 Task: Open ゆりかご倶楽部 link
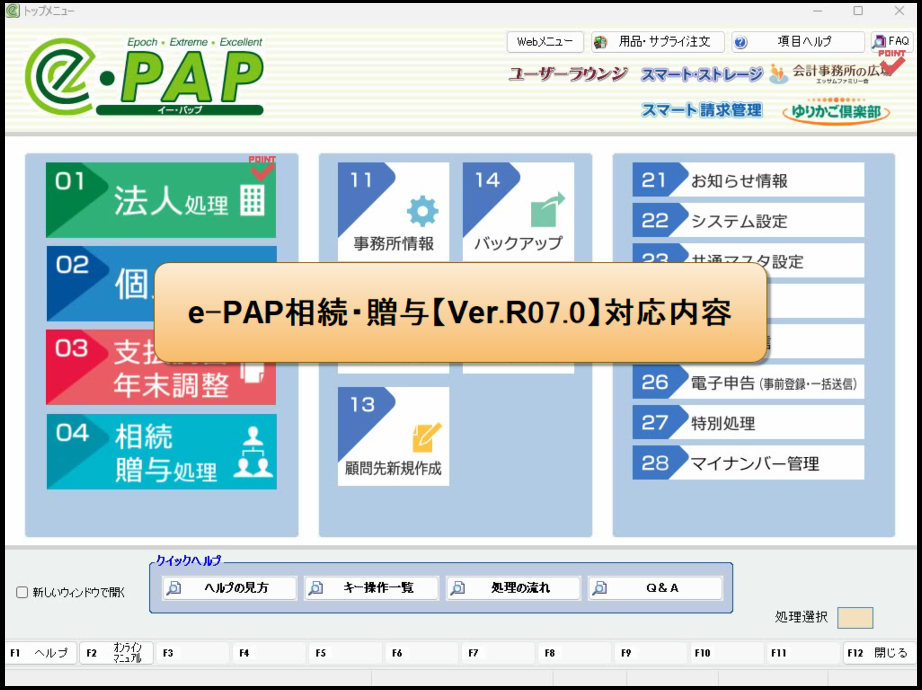pos(836,111)
